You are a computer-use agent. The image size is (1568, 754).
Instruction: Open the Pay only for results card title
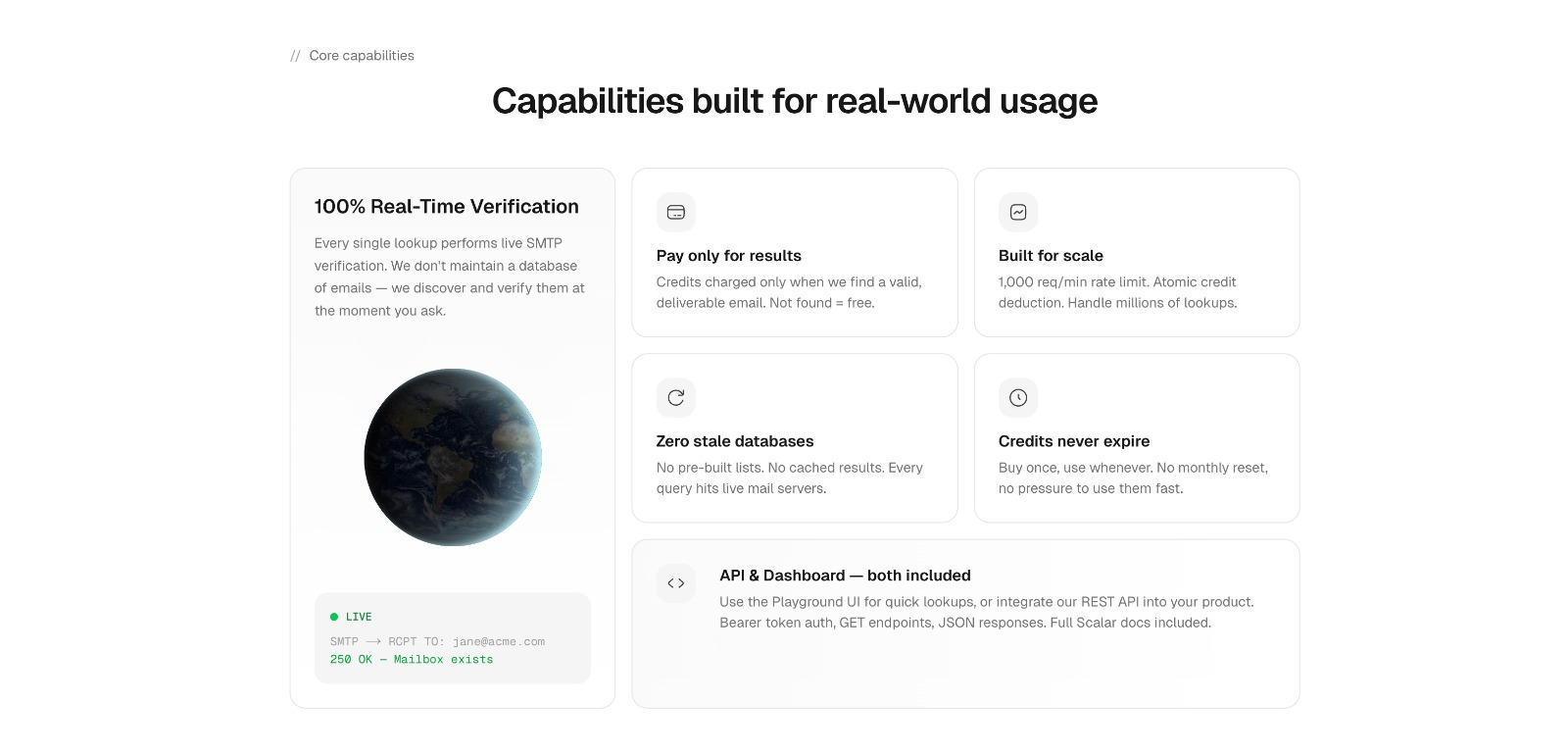(x=728, y=256)
